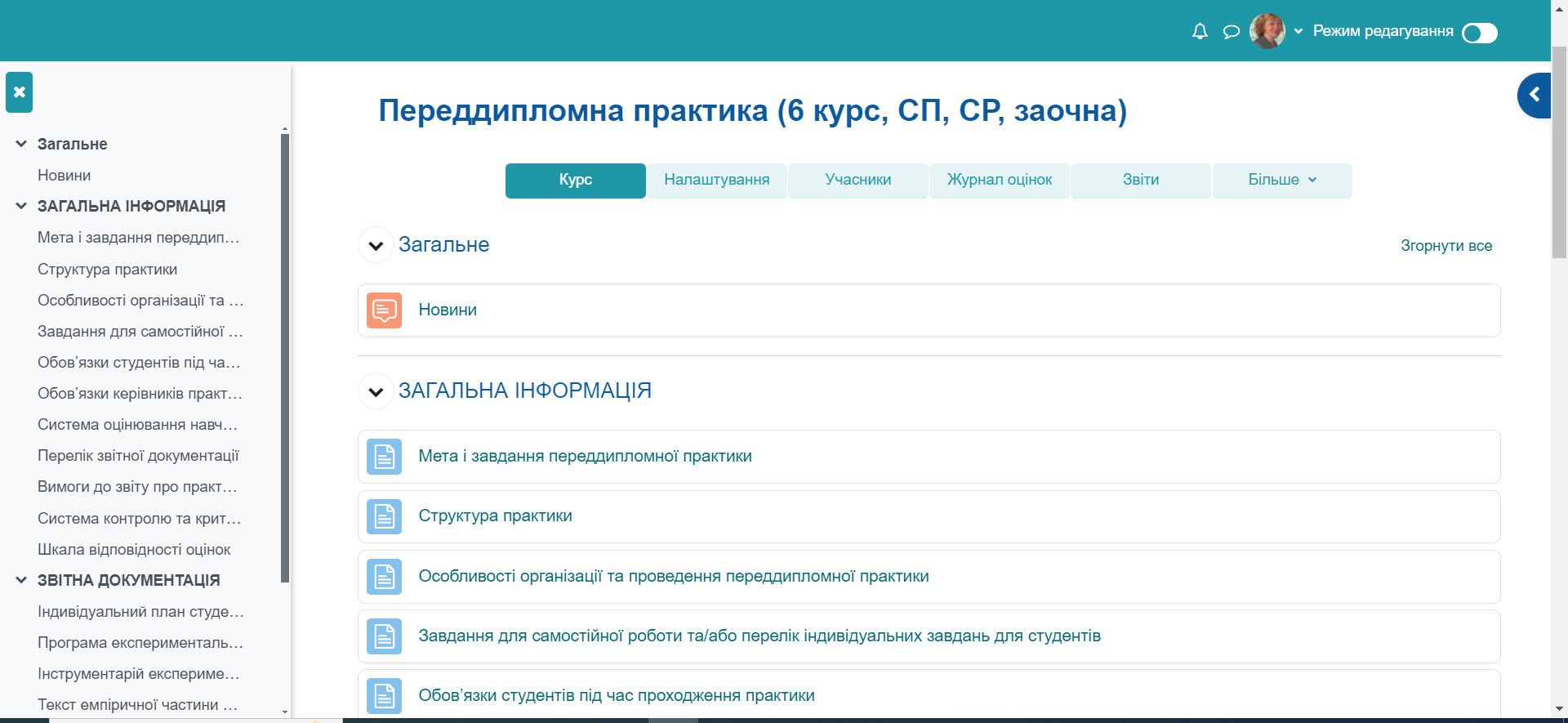Screen dimensions: 1568x723
Task: Click page icon for Завдання для самостійної роботи
Action: [384, 636]
